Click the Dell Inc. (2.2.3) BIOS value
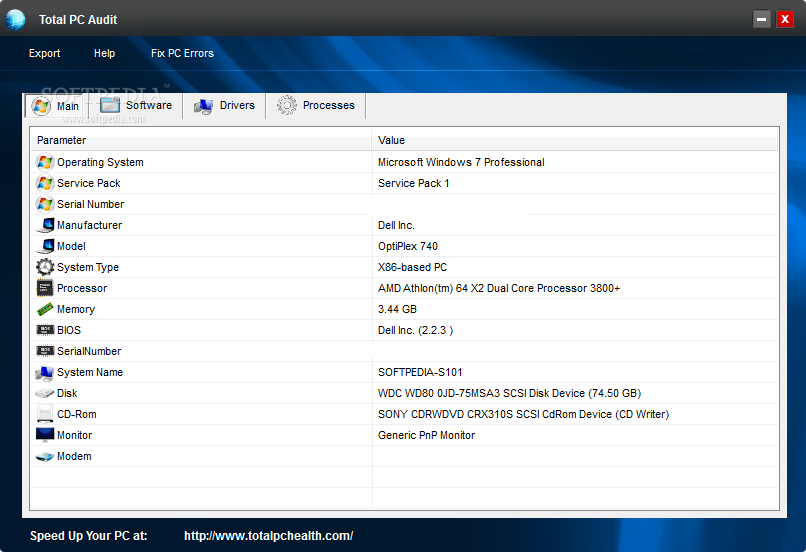The image size is (806, 552). (415, 330)
